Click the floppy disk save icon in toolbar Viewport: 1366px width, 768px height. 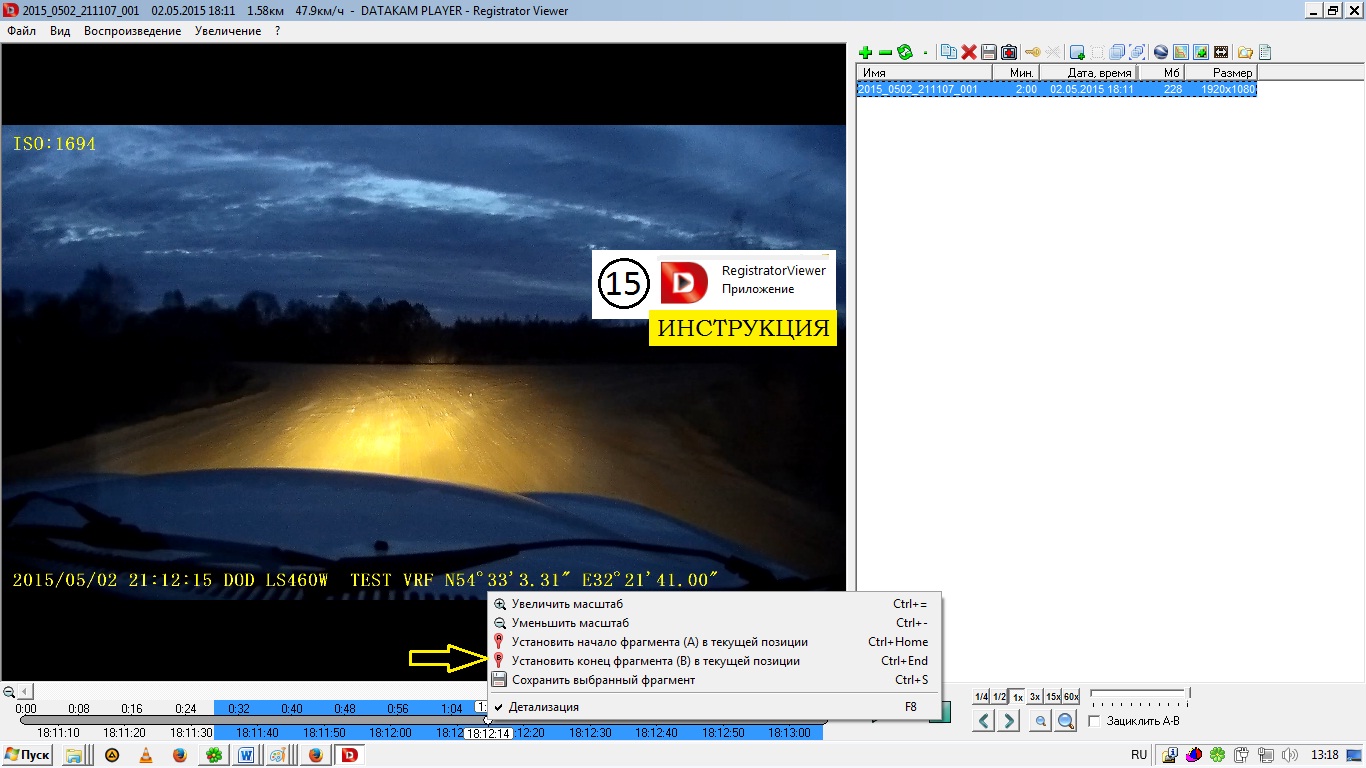(988, 53)
